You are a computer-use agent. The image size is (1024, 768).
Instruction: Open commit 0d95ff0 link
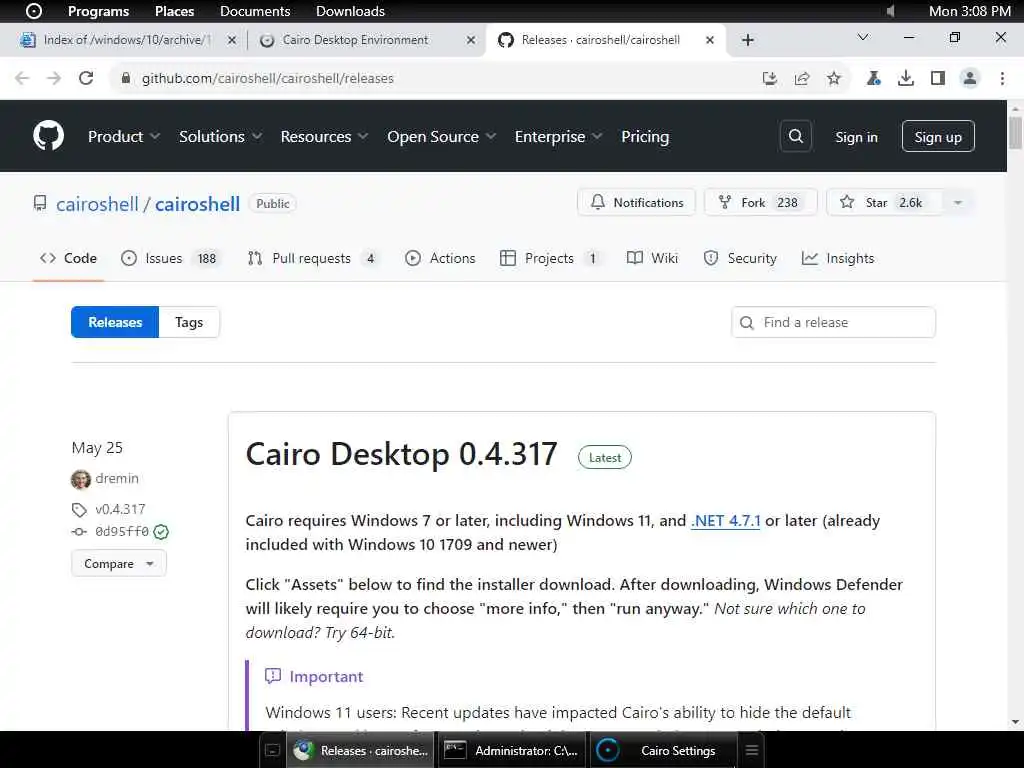tap(122, 532)
